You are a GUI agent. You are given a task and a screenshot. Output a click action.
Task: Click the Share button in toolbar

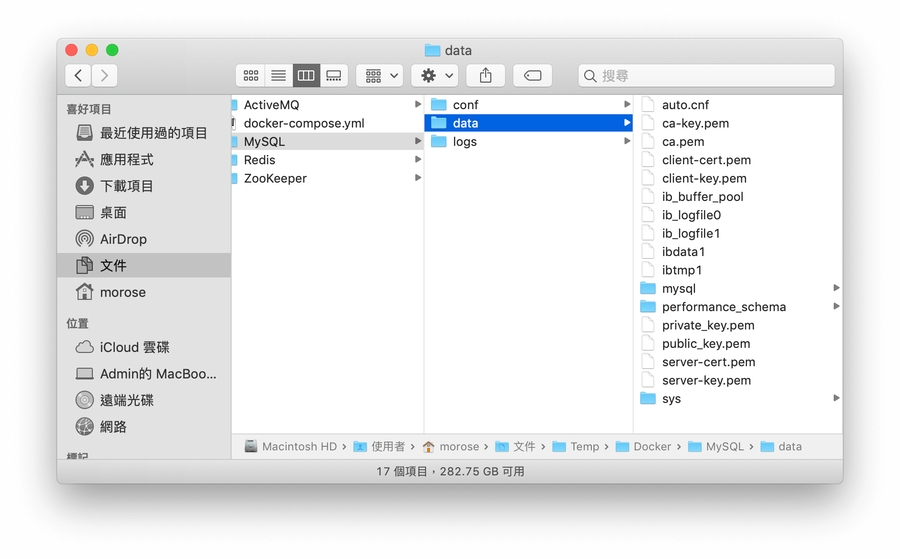(x=486, y=76)
